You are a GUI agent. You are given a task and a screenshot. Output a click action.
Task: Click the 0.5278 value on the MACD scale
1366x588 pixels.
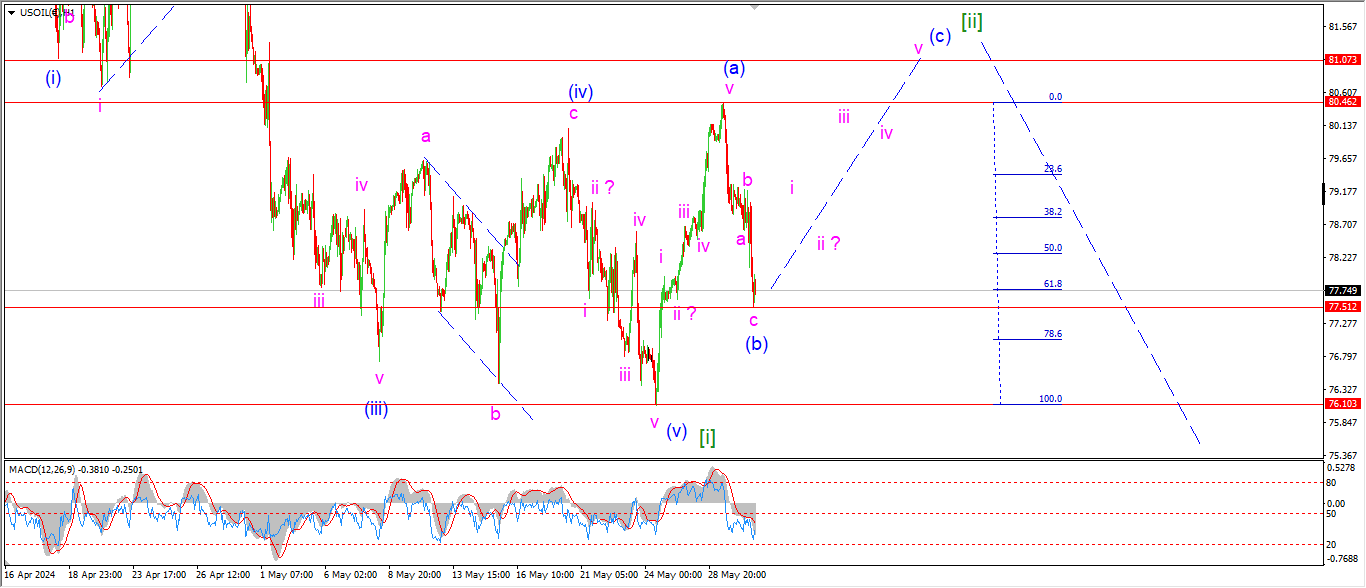click(1342, 467)
